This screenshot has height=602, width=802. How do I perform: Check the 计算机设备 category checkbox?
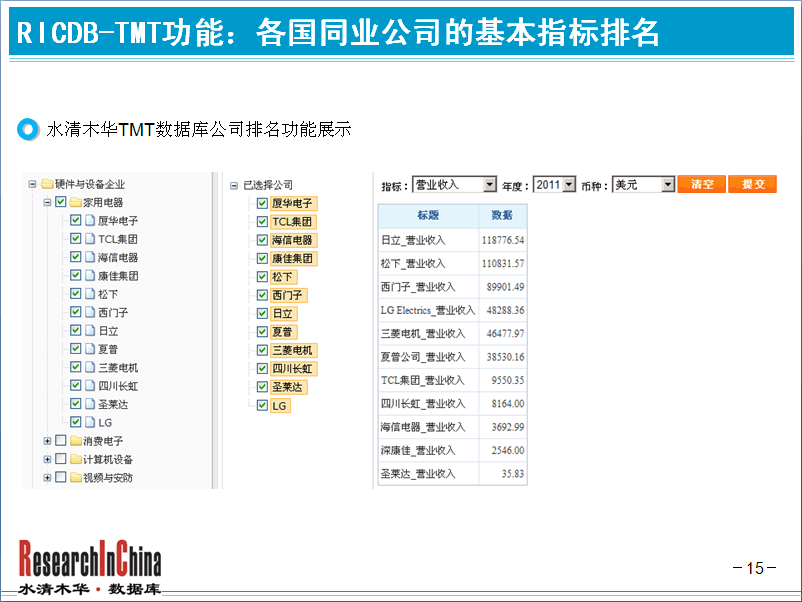pyautogui.click(x=60, y=459)
